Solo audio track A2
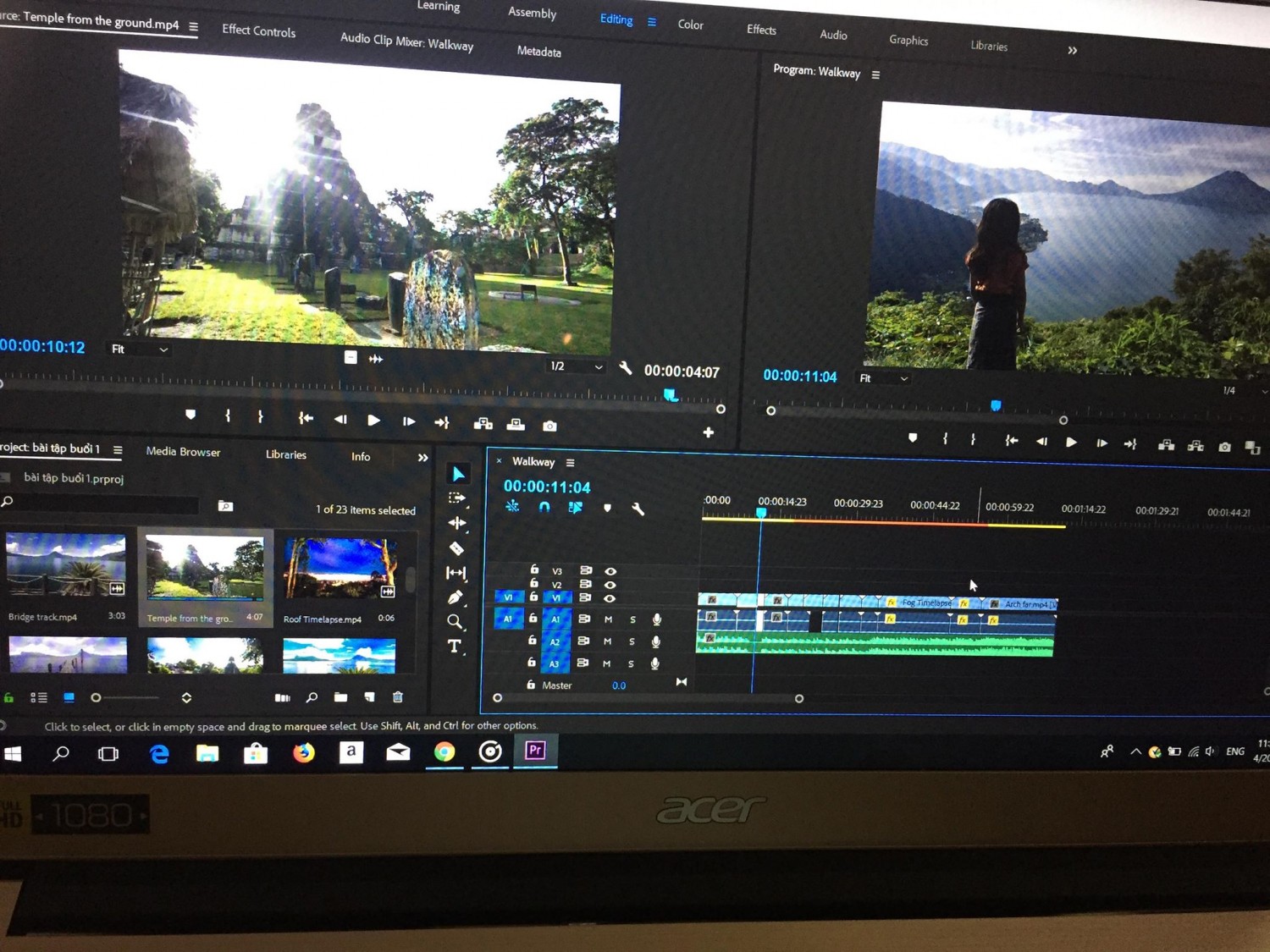 click(x=632, y=642)
